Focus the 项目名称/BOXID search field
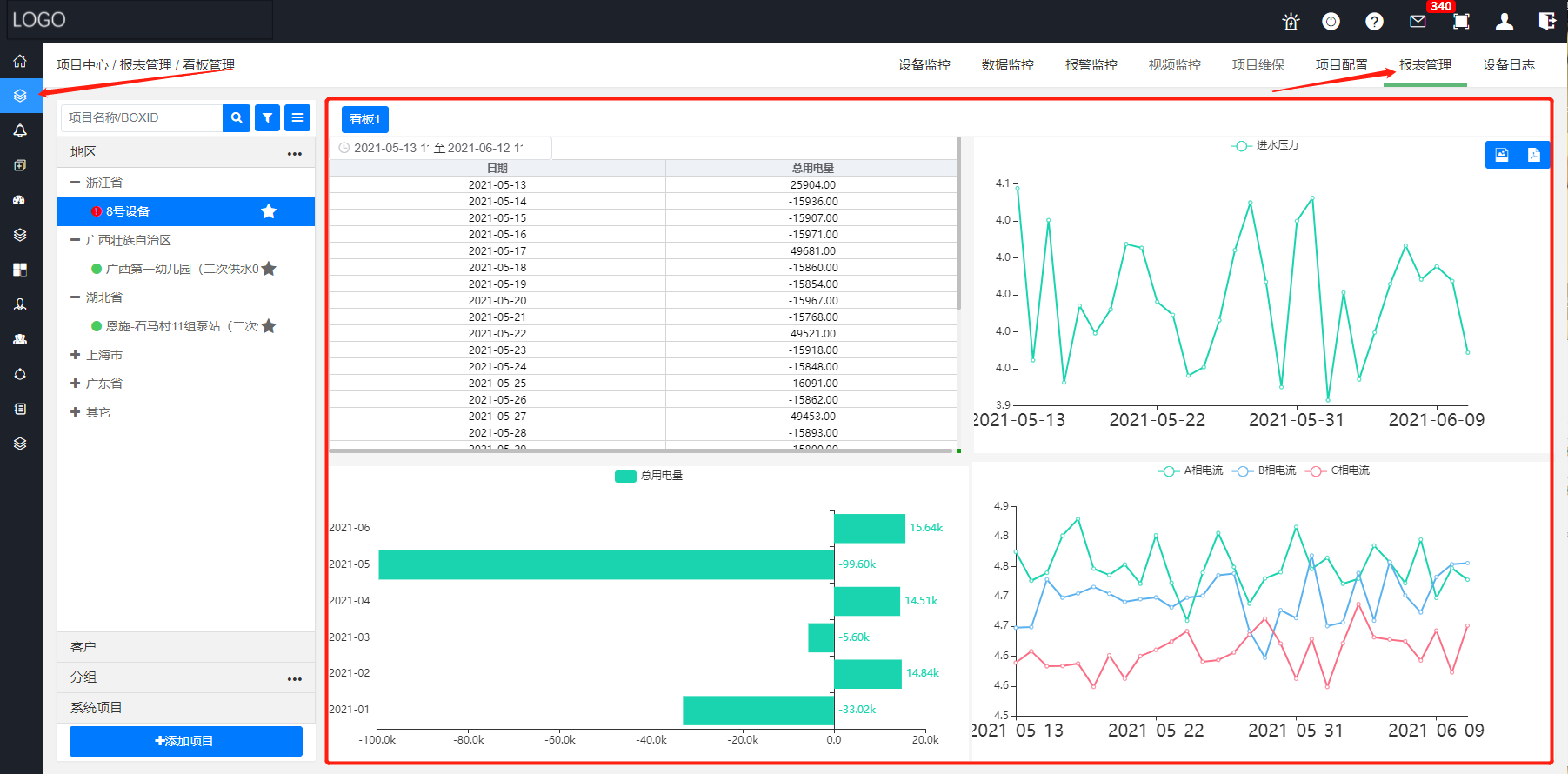1568x774 pixels. click(142, 117)
